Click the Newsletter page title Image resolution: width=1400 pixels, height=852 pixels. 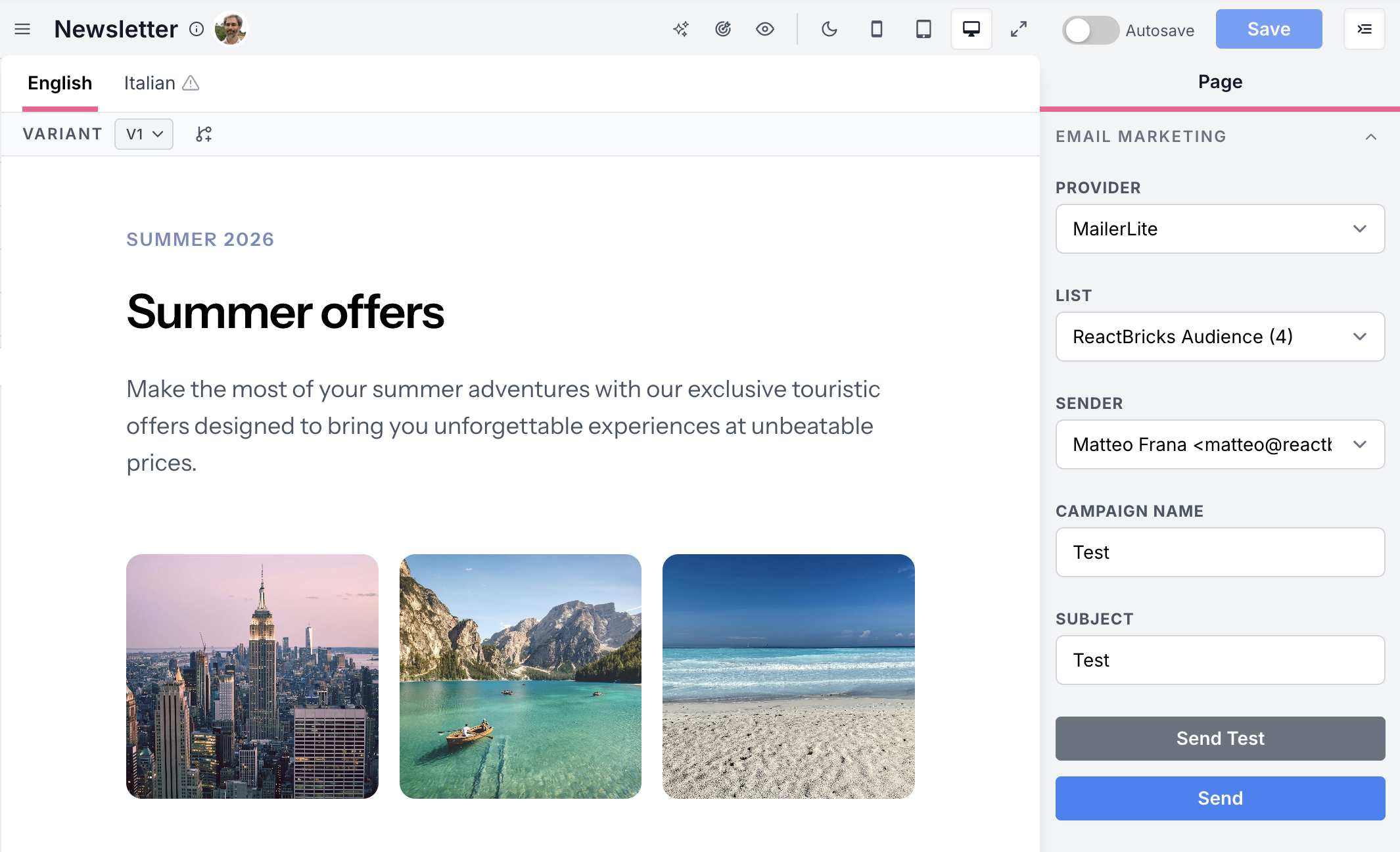coord(116,29)
